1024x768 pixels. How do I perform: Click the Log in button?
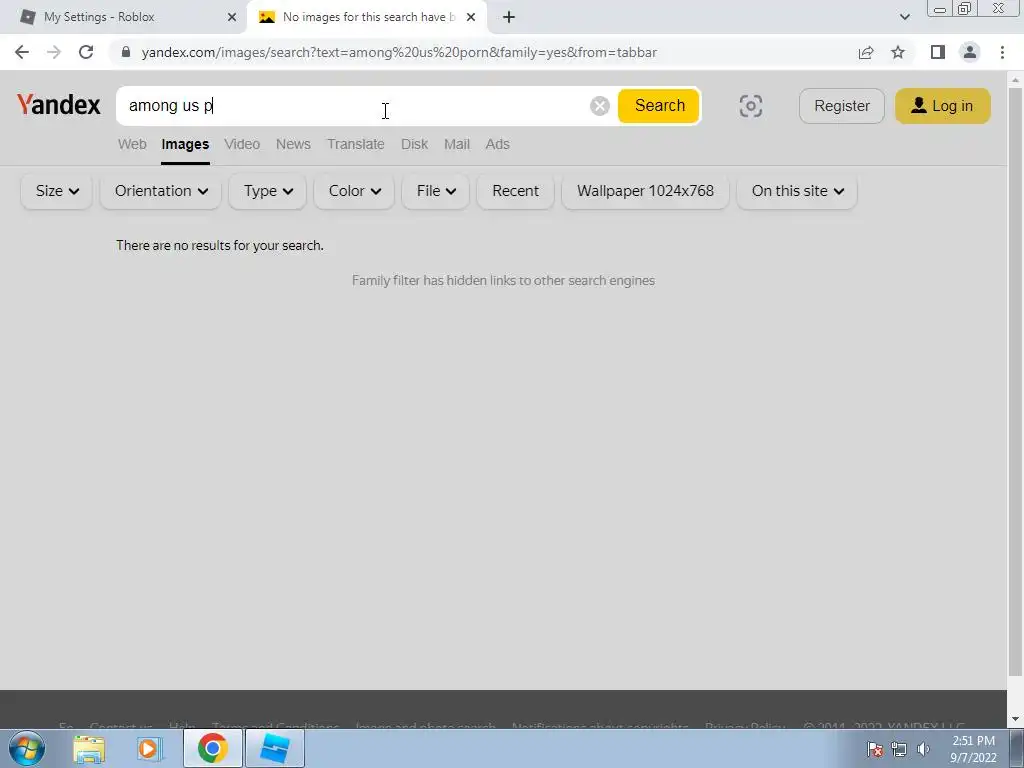point(942,106)
